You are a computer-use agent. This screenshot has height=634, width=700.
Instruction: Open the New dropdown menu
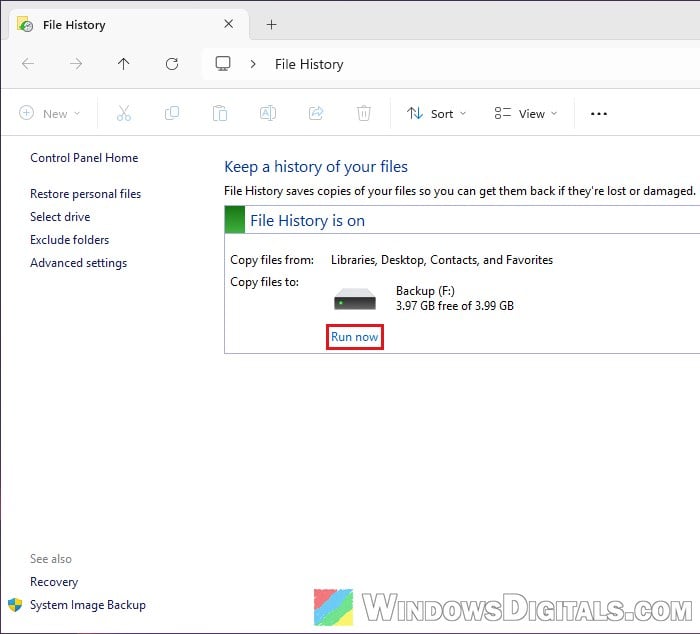pos(50,113)
